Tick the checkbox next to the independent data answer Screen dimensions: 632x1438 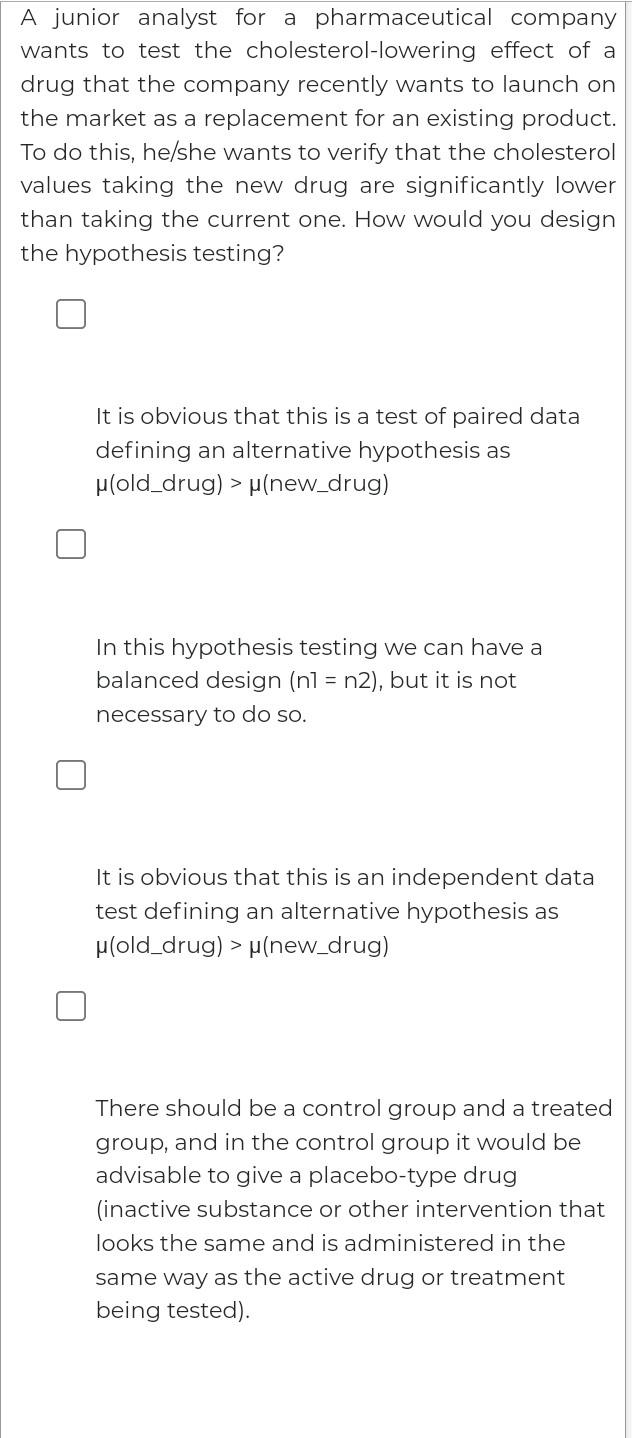tap(71, 774)
